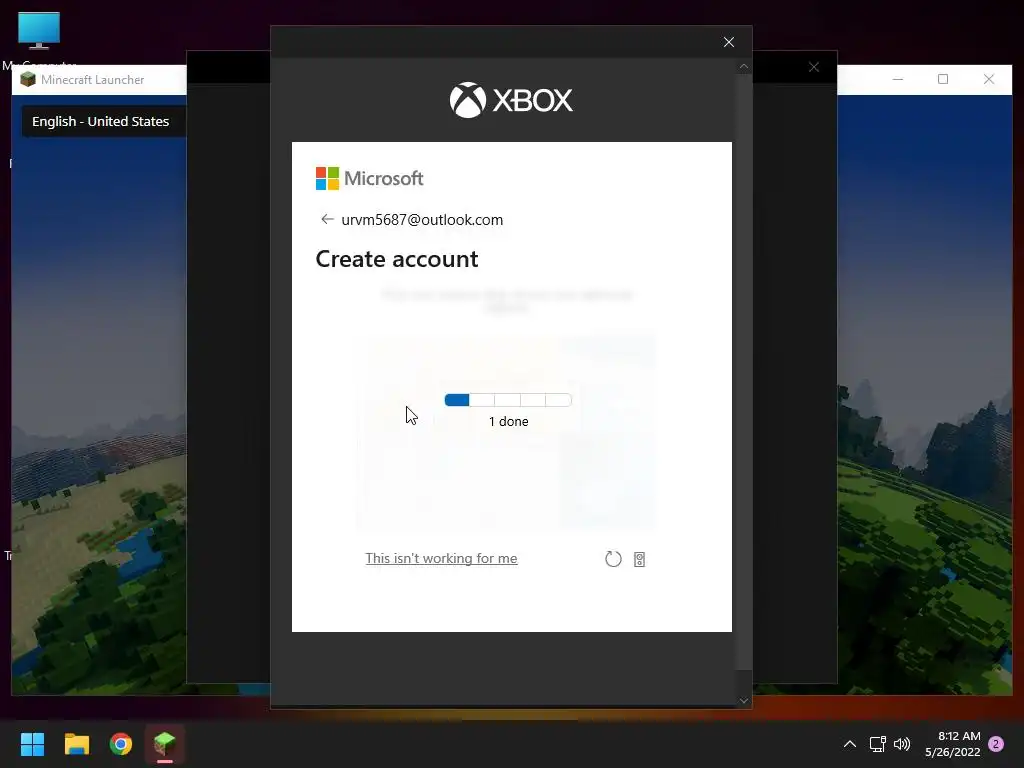The height and width of the screenshot is (768, 1024).
Task: Minimize the Minecraft Launcher window
Action: [x=898, y=79]
